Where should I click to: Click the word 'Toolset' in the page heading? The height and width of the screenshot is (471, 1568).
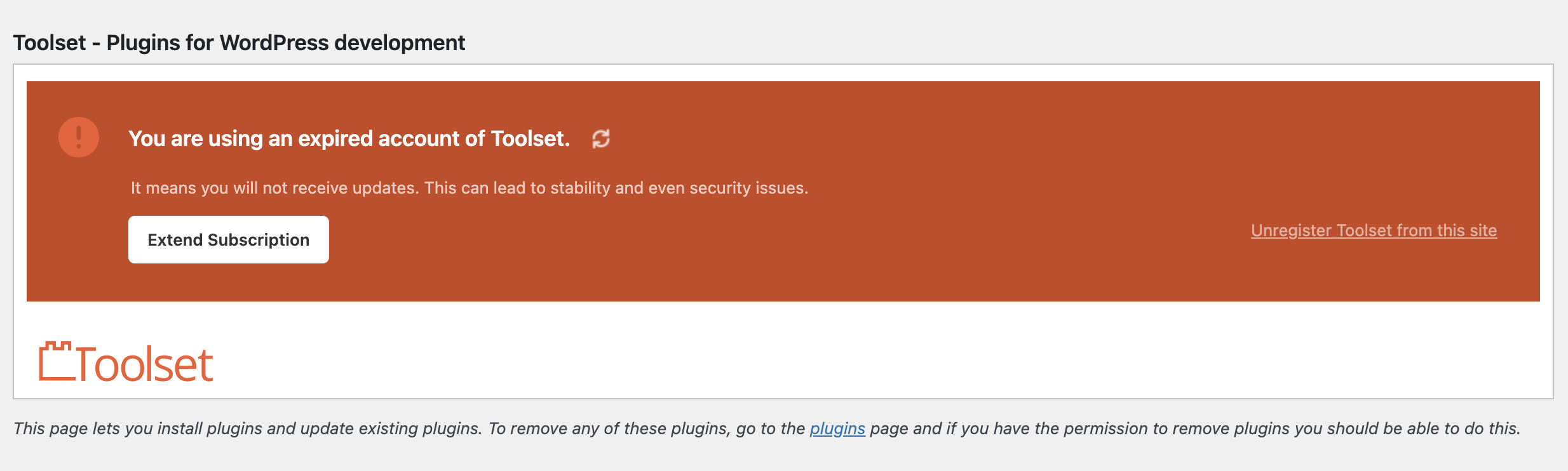(50, 43)
